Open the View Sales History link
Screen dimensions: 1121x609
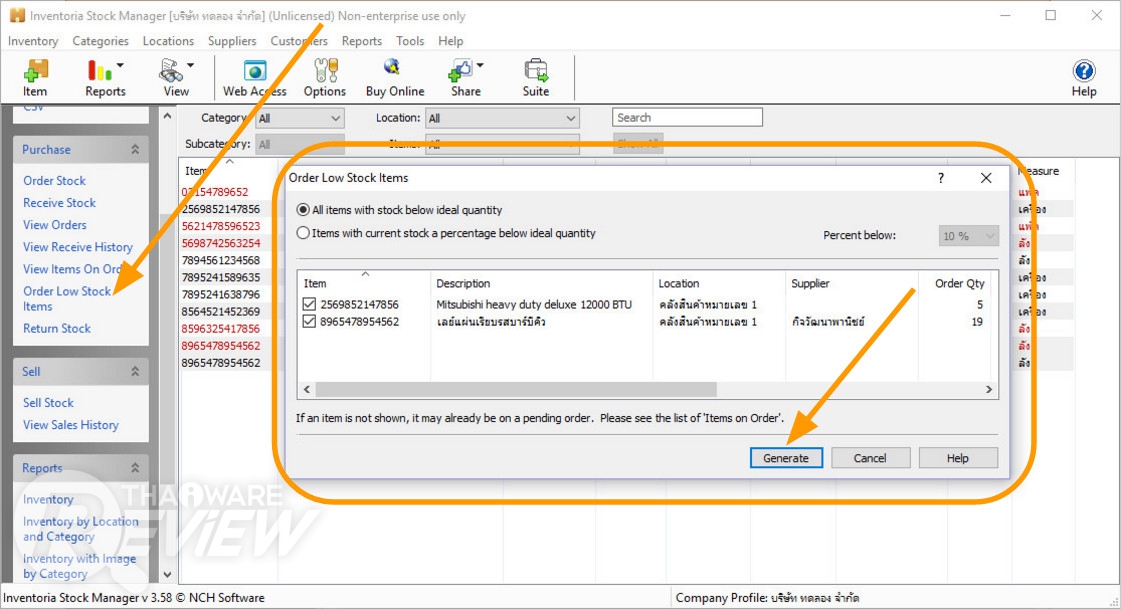(71, 425)
